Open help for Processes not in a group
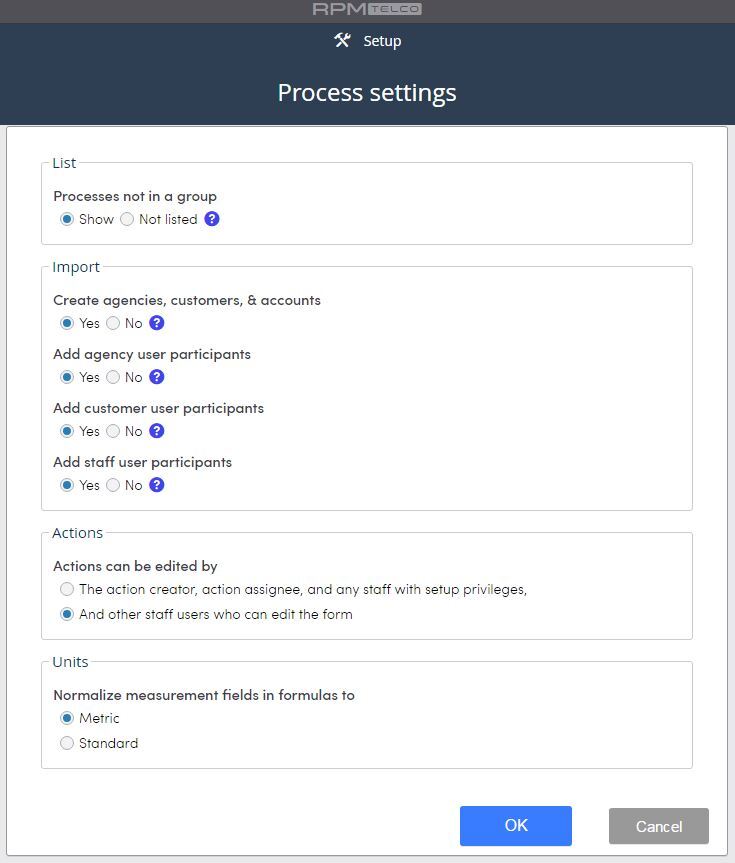This screenshot has width=735, height=863. point(212,219)
